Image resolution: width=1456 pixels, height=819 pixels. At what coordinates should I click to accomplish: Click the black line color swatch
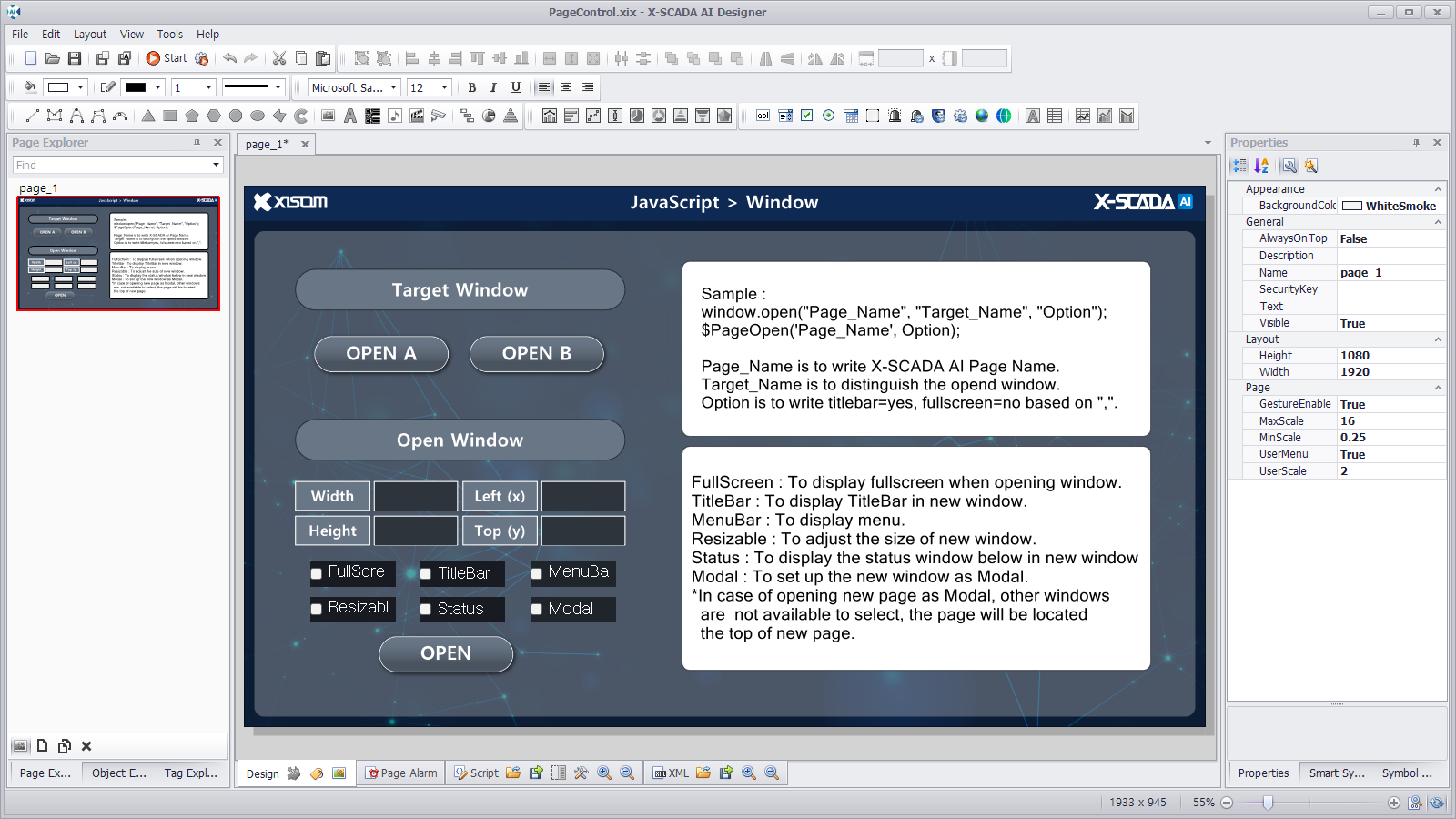[x=136, y=87]
